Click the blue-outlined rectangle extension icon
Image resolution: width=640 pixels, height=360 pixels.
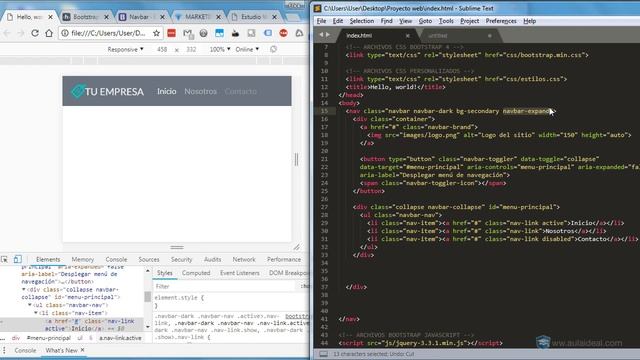[x=267, y=33]
